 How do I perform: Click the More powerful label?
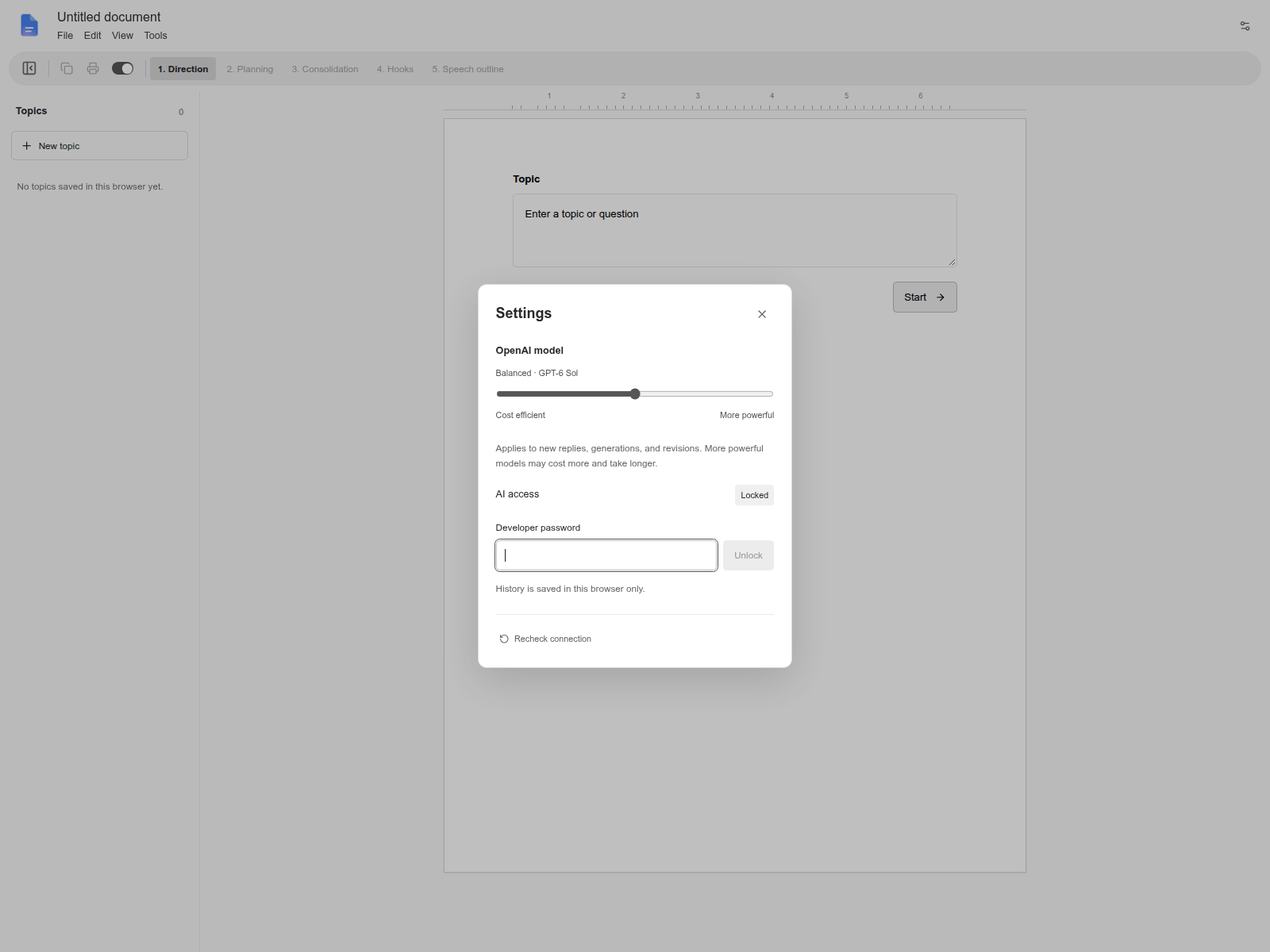(747, 415)
